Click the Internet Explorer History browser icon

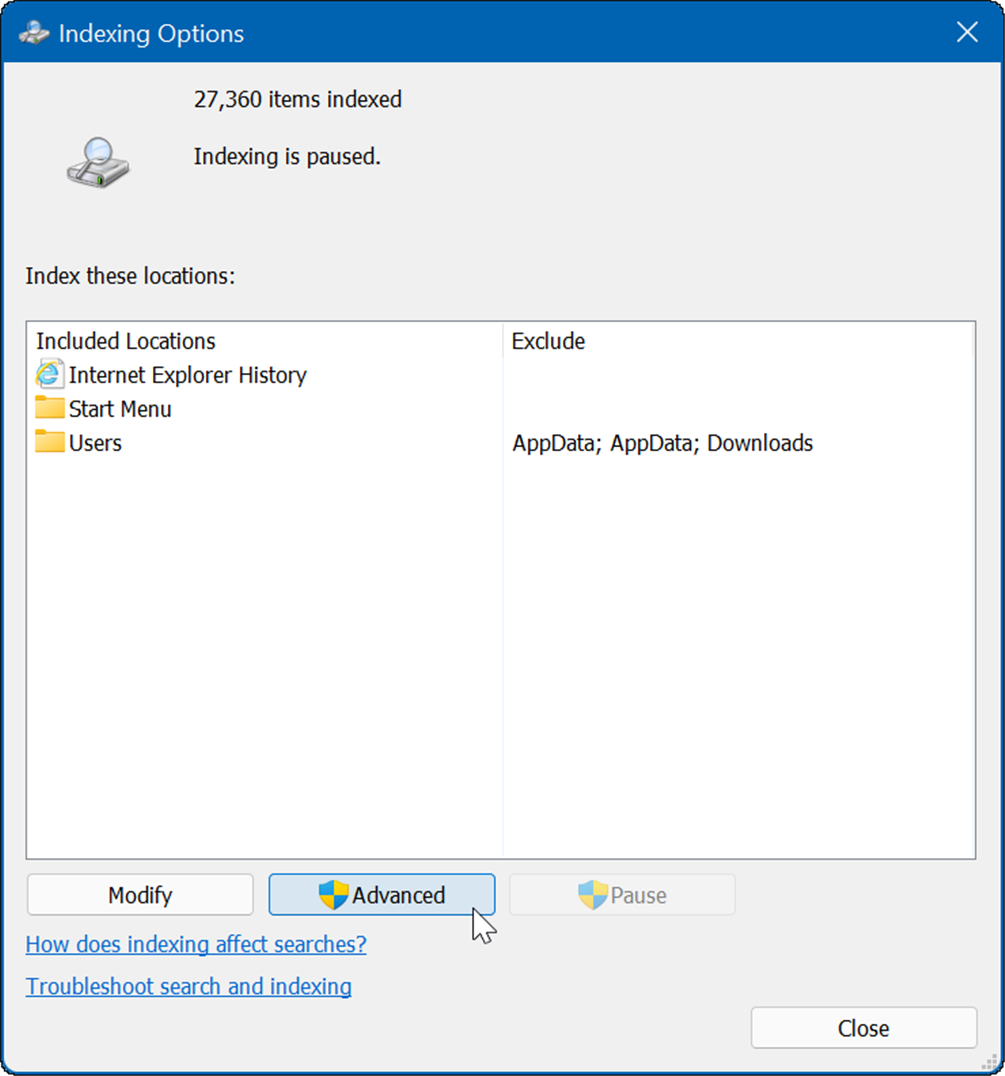[x=50, y=375]
